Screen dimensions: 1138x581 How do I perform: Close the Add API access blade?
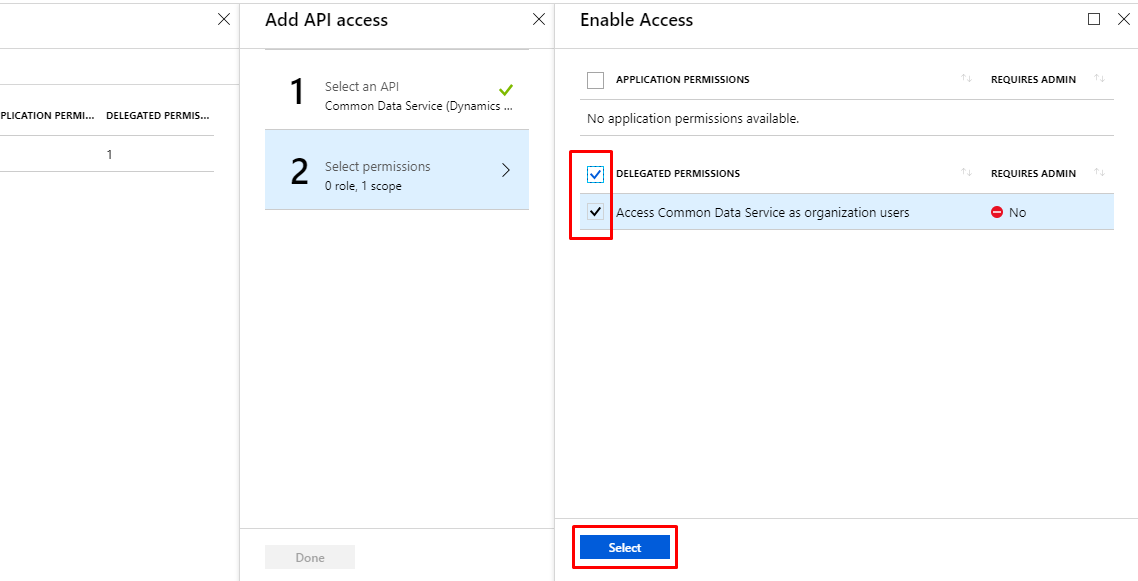[539, 19]
